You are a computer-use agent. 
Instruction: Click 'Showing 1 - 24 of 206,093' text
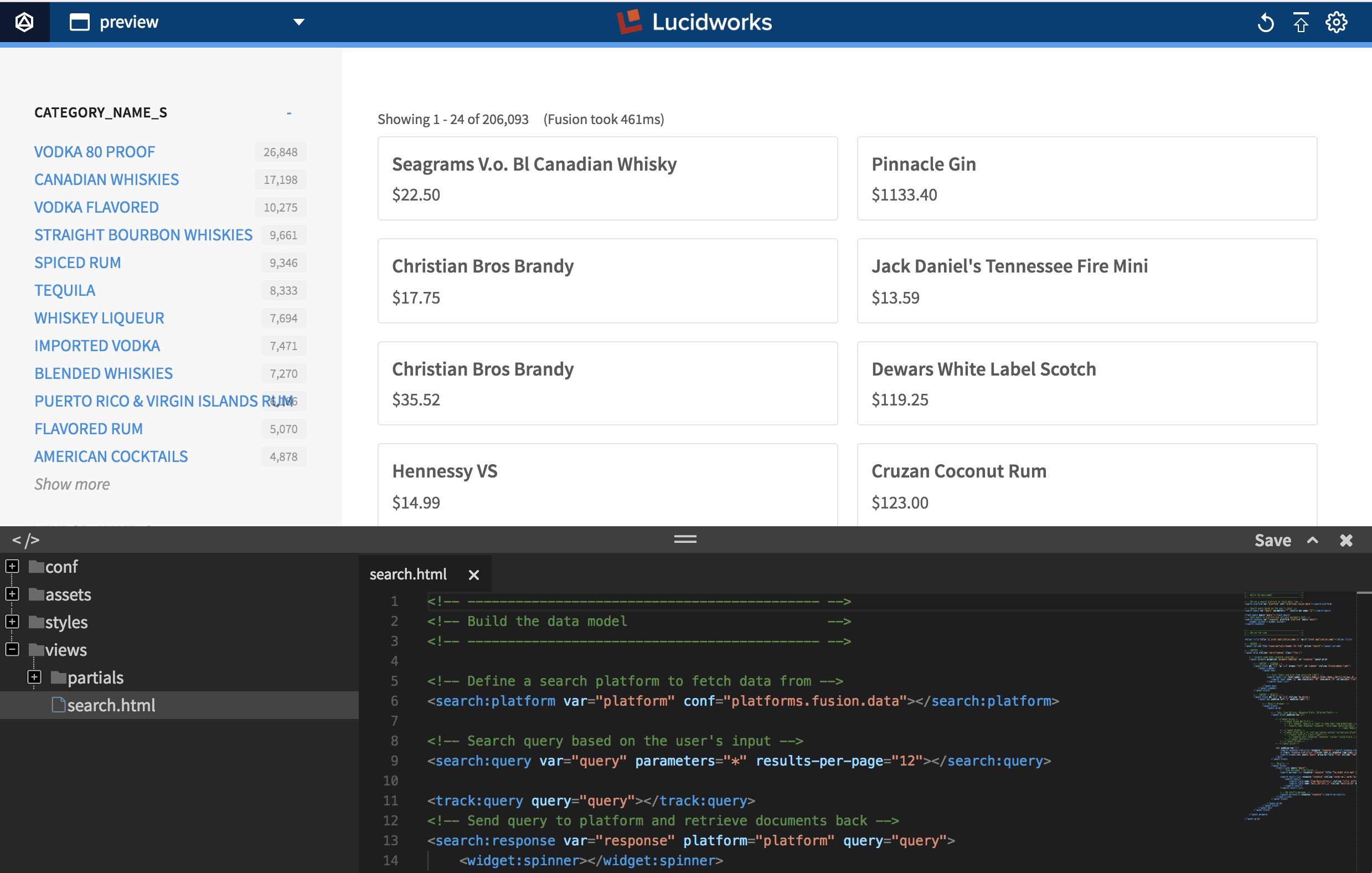(x=453, y=119)
